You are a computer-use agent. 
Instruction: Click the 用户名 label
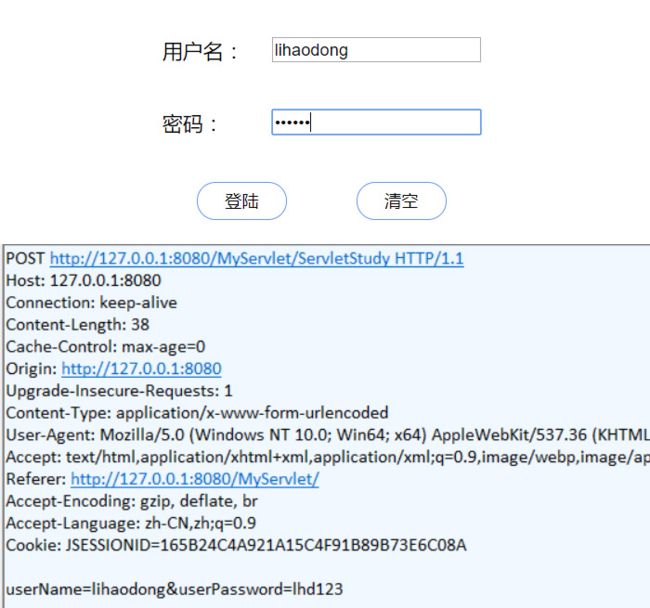[x=199, y=52]
